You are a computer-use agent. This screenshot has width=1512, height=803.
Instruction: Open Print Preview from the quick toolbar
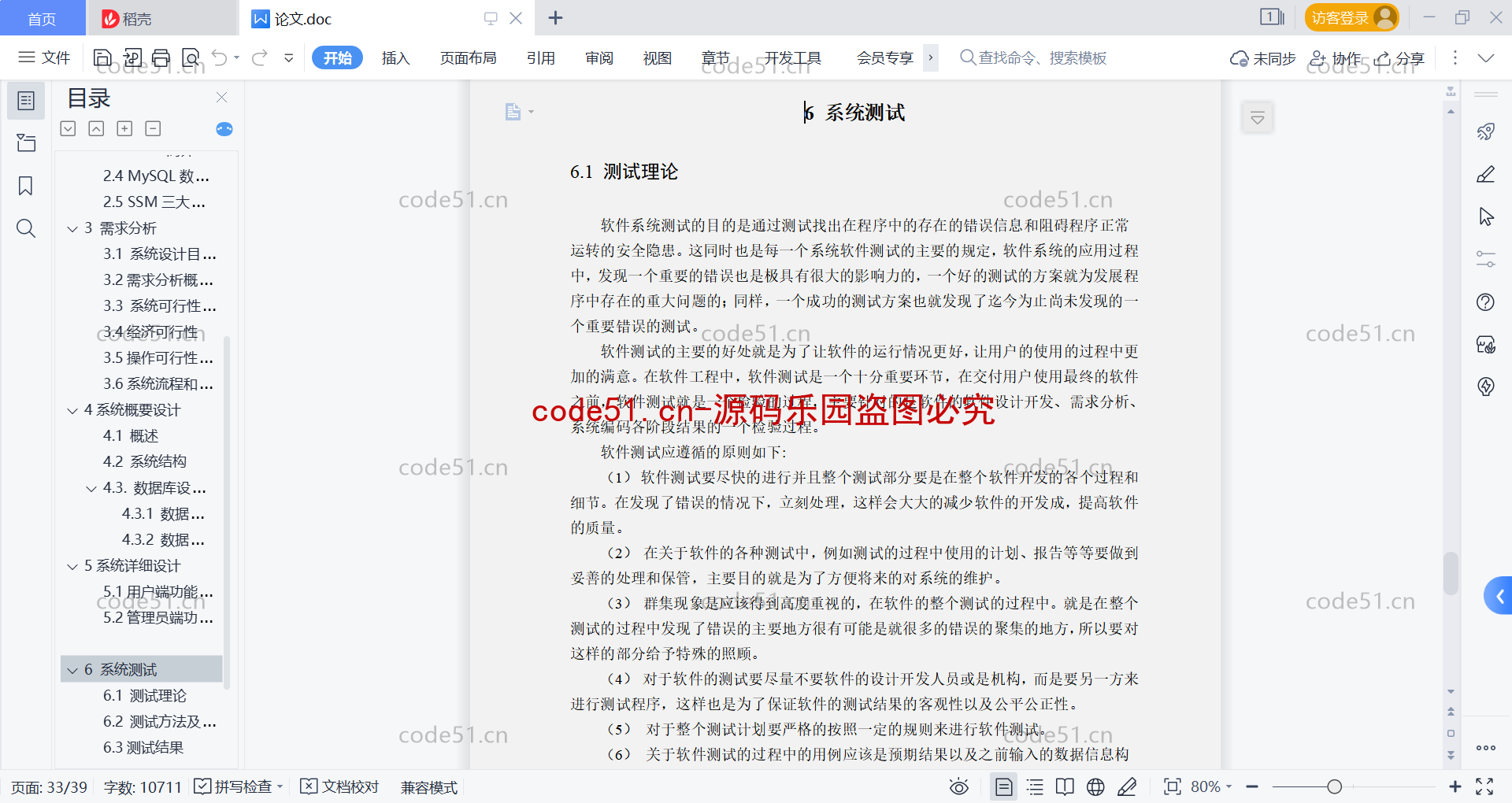coord(191,57)
